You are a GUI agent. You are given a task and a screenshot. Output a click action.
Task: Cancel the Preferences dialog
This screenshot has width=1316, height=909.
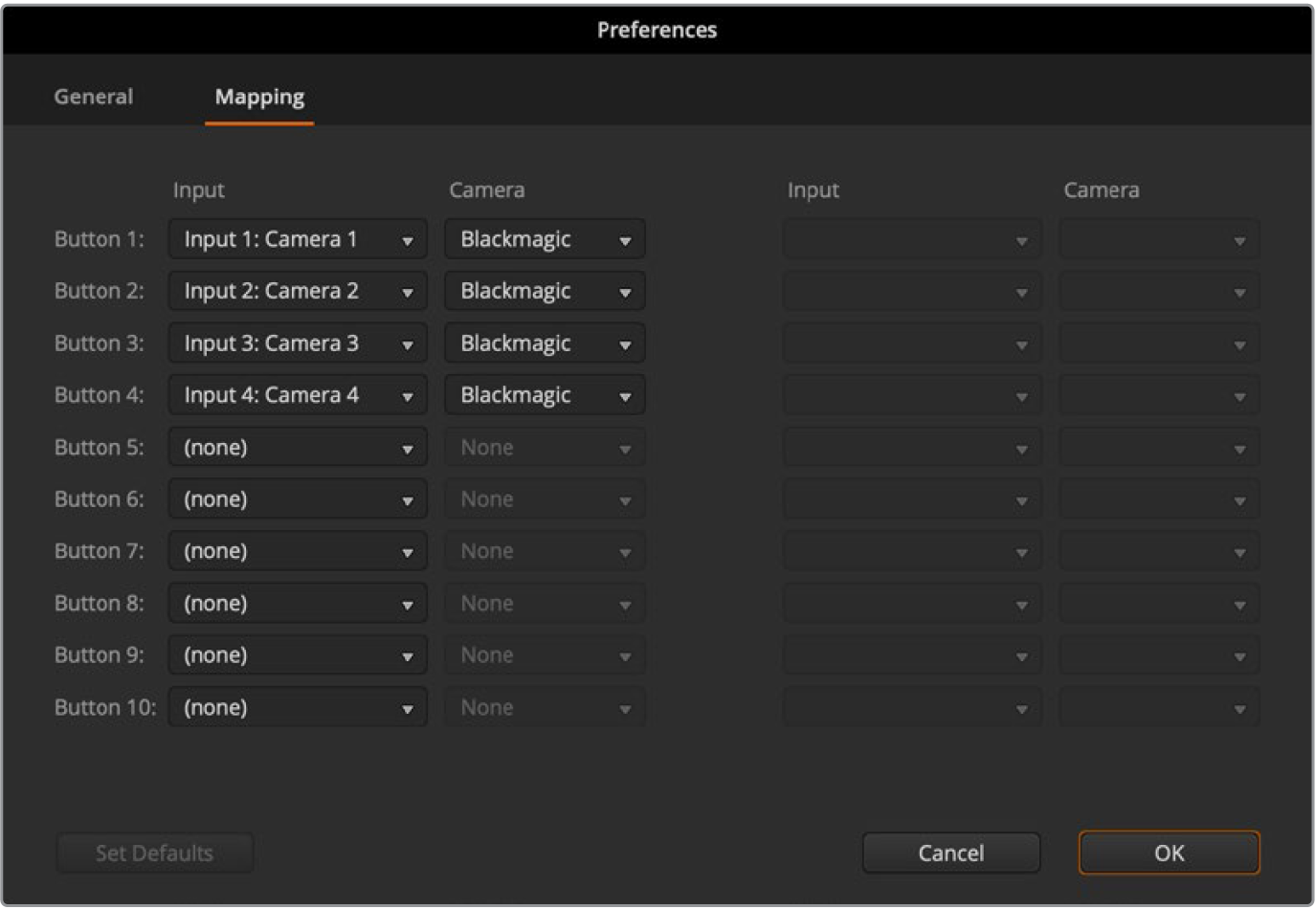[950, 853]
